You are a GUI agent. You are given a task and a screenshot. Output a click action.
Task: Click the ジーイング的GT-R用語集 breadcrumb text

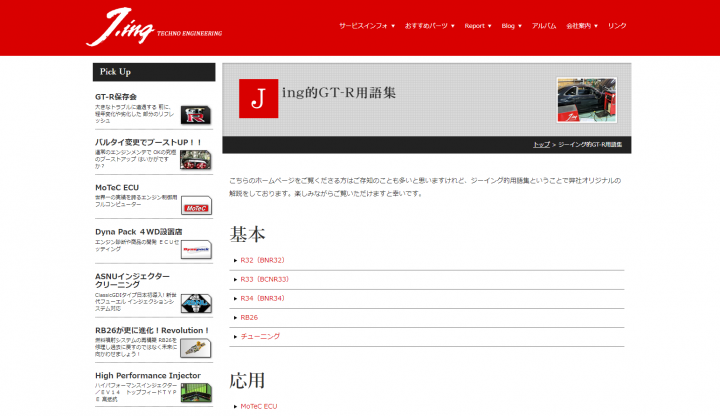coord(590,145)
